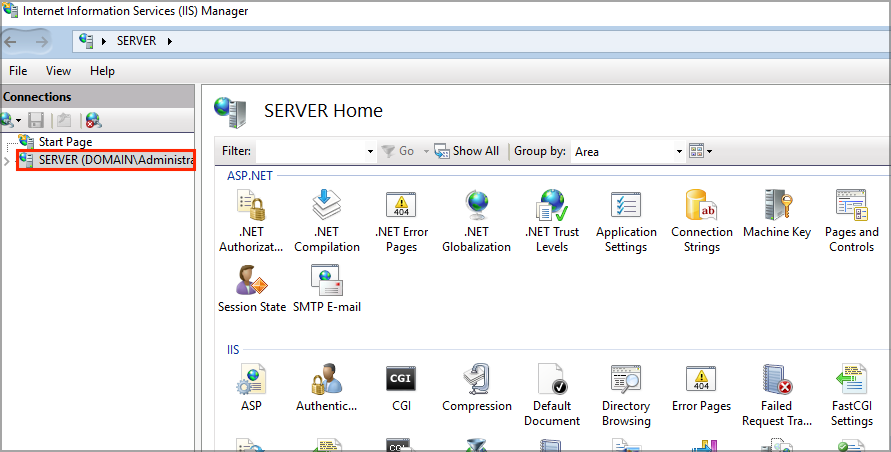This screenshot has width=891, height=452.
Task: Open the File menu
Action: (18, 71)
